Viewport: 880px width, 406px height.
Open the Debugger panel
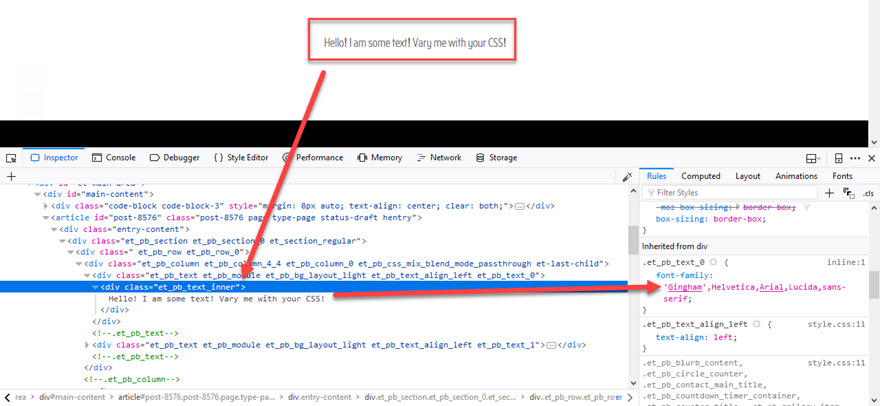175,158
